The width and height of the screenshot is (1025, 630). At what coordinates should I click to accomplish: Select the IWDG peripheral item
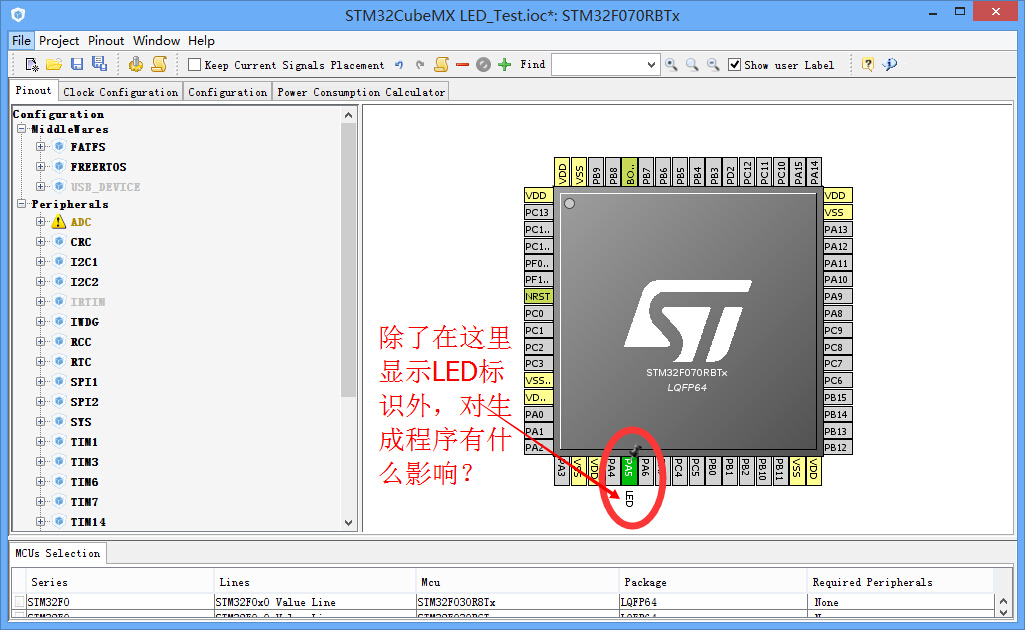(84, 322)
